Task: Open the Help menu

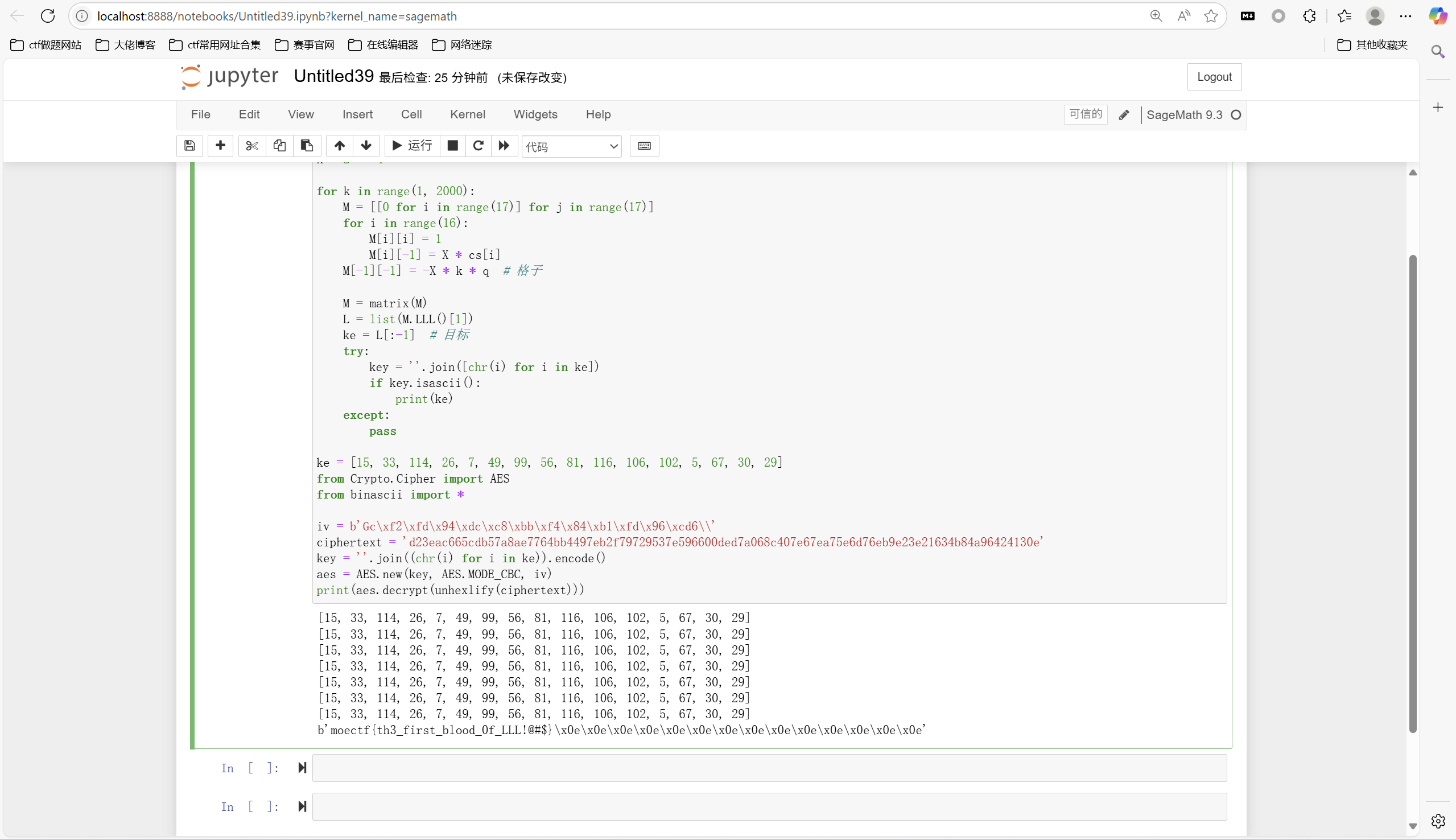Action: (598, 114)
